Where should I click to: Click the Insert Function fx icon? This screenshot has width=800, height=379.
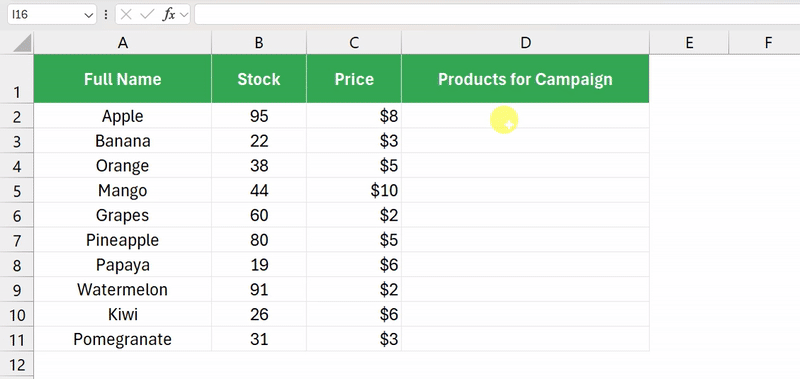click(168, 15)
